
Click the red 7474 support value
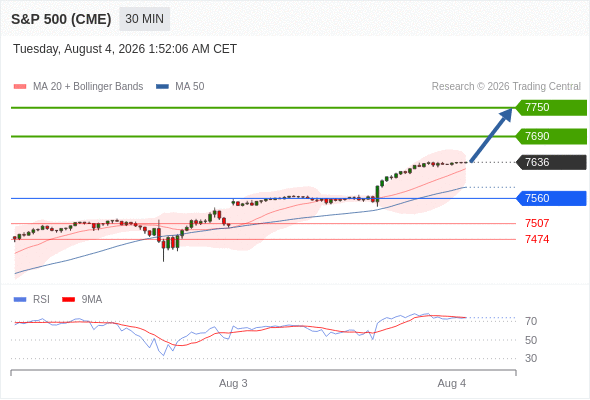[x=537, y=239]
